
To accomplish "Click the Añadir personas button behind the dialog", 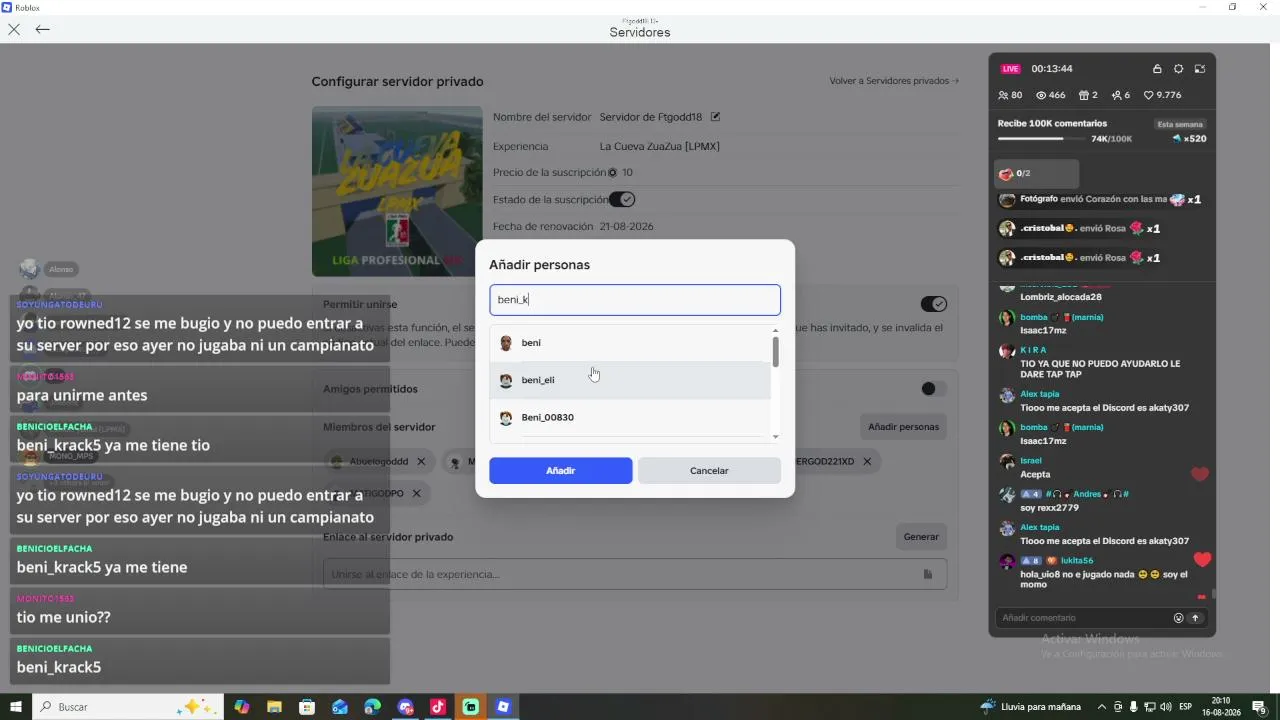I will [x=903, y=427].
